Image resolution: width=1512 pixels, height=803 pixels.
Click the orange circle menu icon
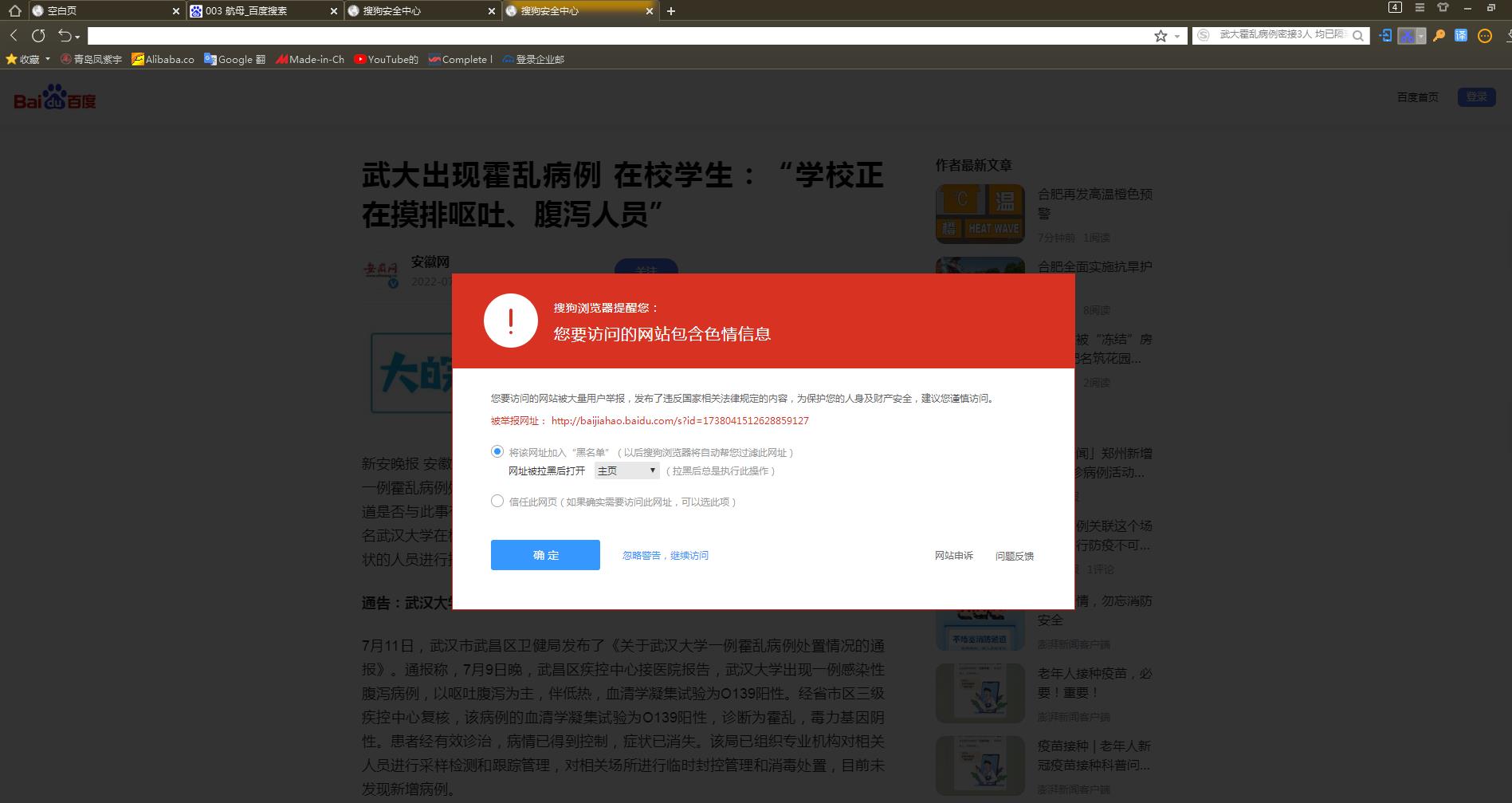(x=1484, y=36)
